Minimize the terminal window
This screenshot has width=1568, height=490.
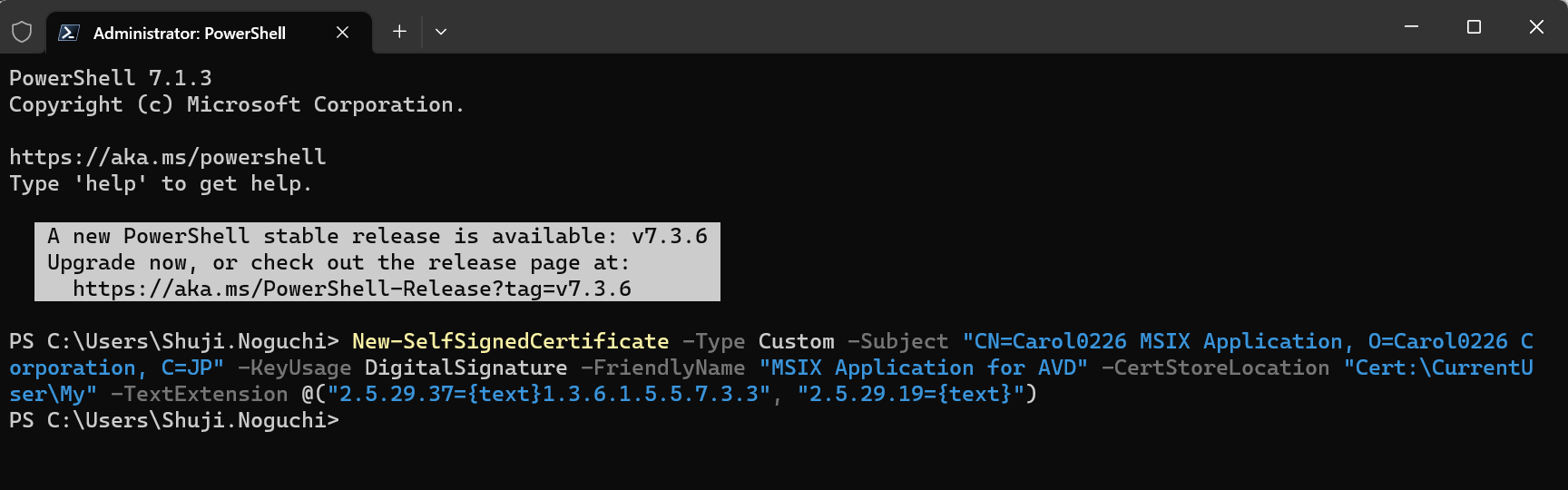[1411, 27]
